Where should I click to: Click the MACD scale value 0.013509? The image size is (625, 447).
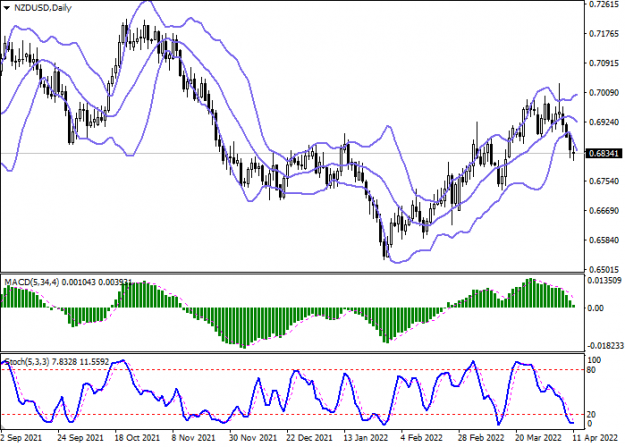(x=605, y=281)
